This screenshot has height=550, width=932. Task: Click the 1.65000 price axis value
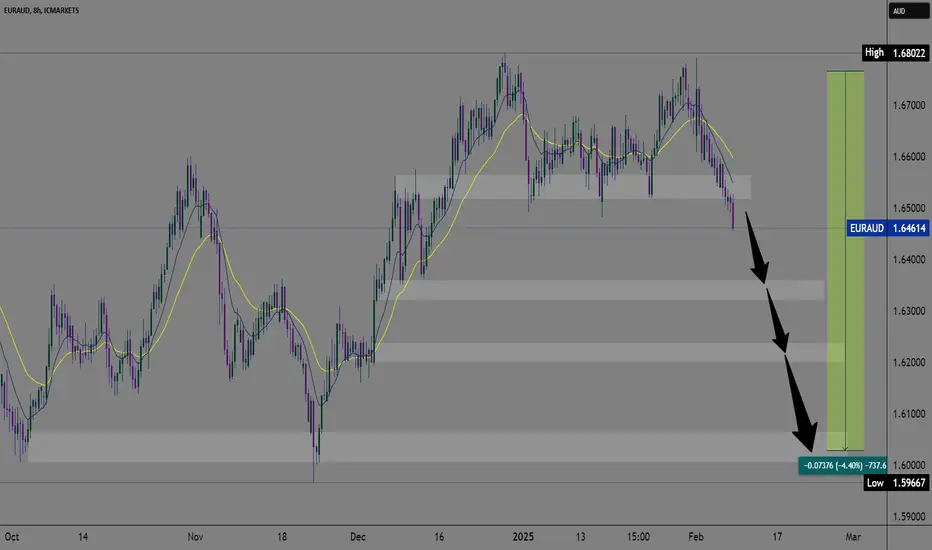[x=909, y=208]
